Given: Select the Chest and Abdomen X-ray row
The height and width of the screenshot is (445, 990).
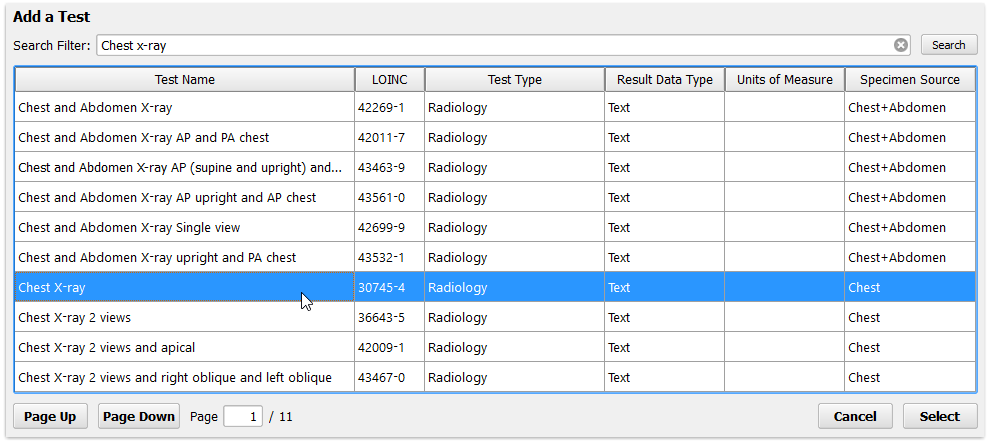Looking at the screenshot, I should tap(495, 107).
